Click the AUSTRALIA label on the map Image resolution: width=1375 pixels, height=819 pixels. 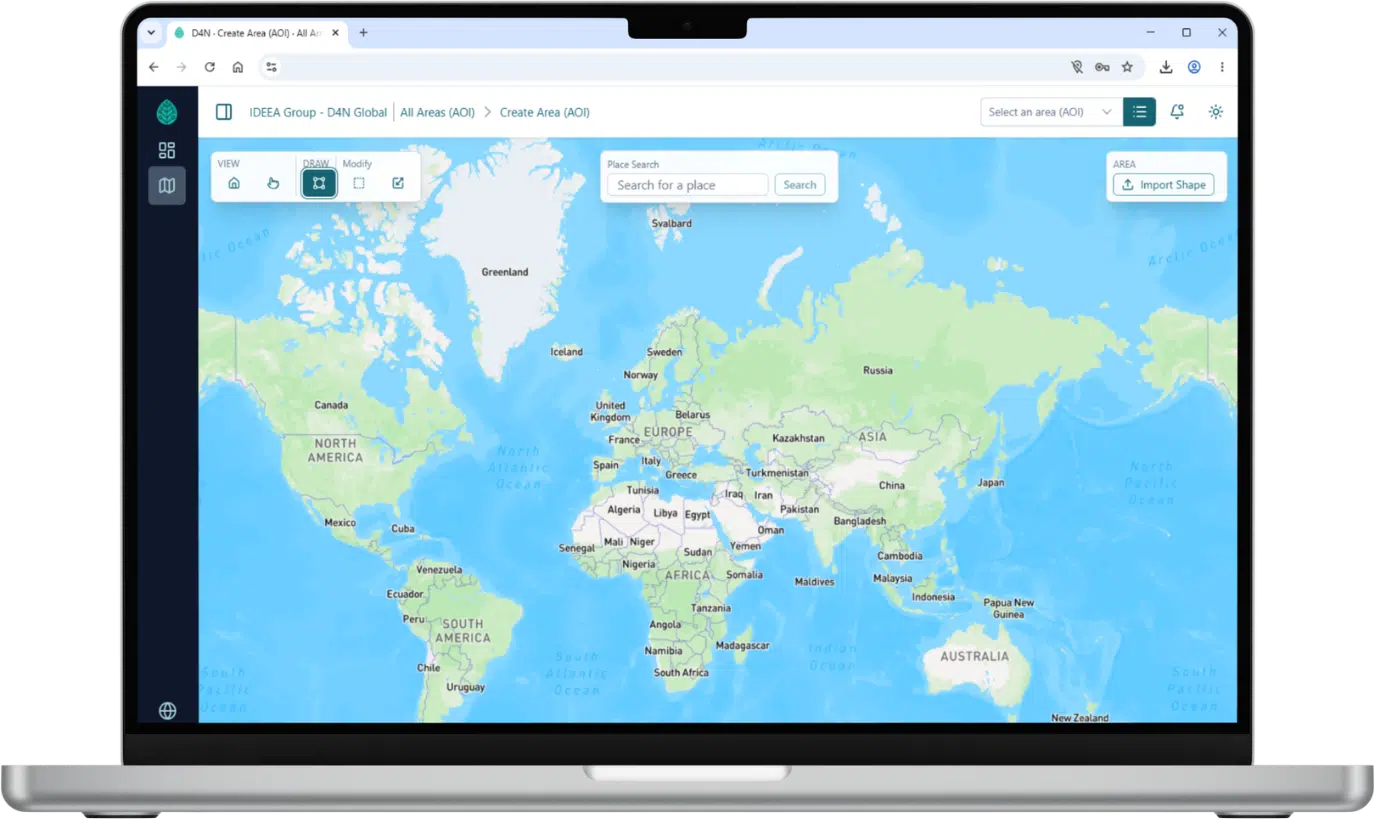(975, 657)
